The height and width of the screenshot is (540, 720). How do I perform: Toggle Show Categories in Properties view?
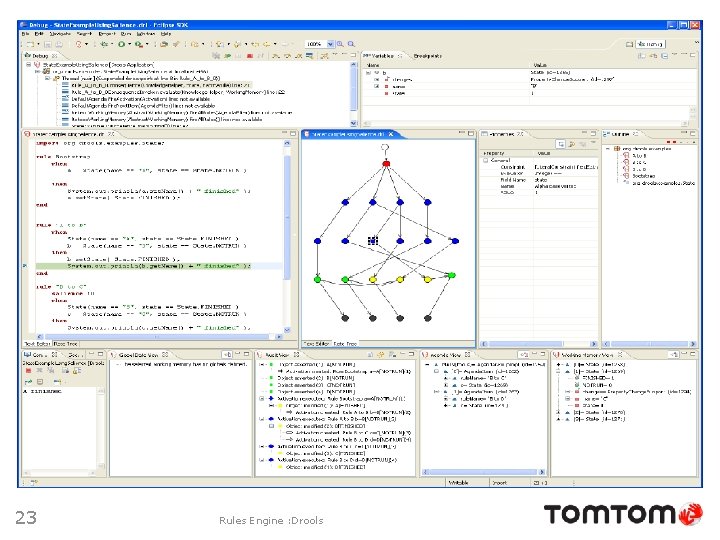point(561,145)
